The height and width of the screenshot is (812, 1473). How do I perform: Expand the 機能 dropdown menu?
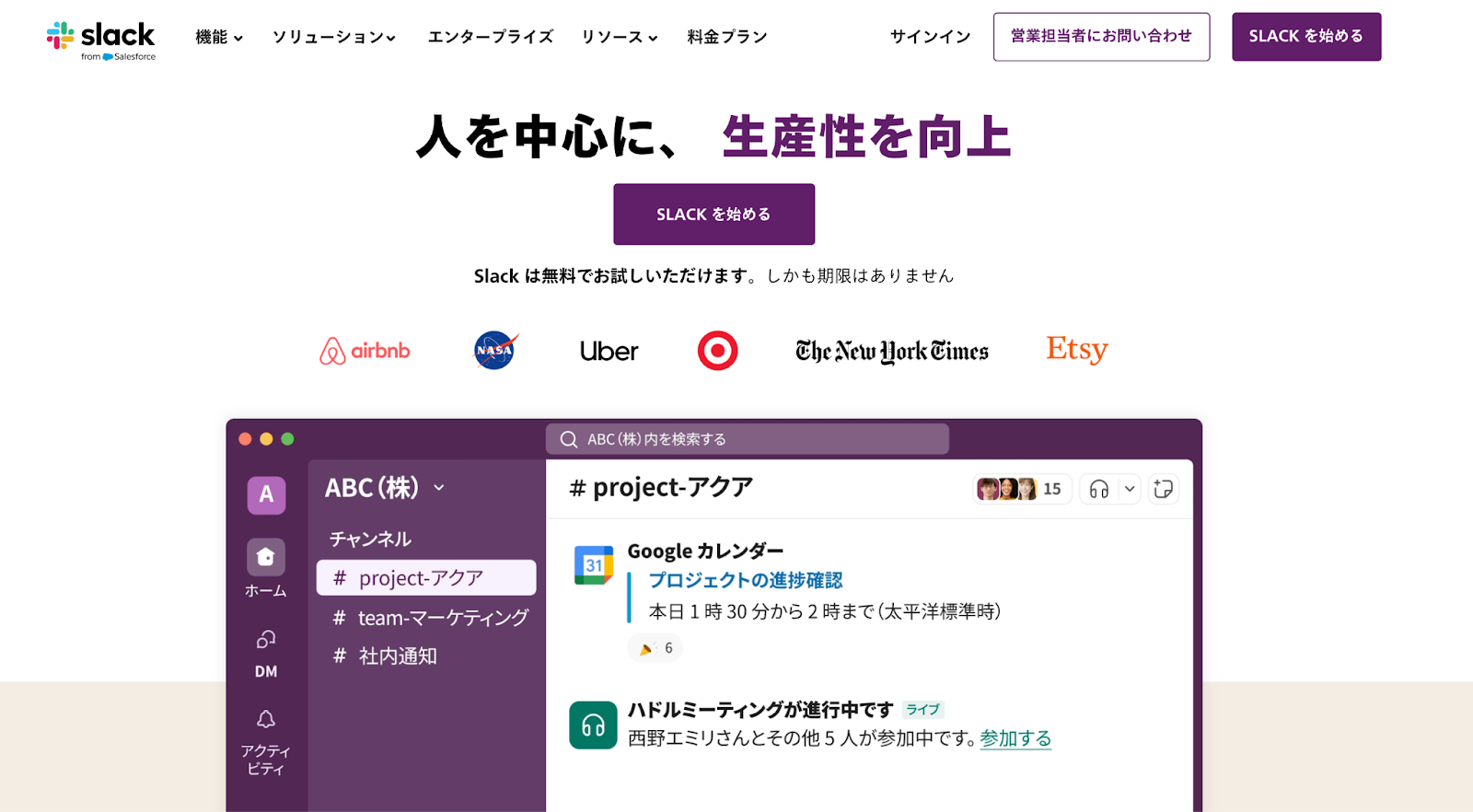219,37
